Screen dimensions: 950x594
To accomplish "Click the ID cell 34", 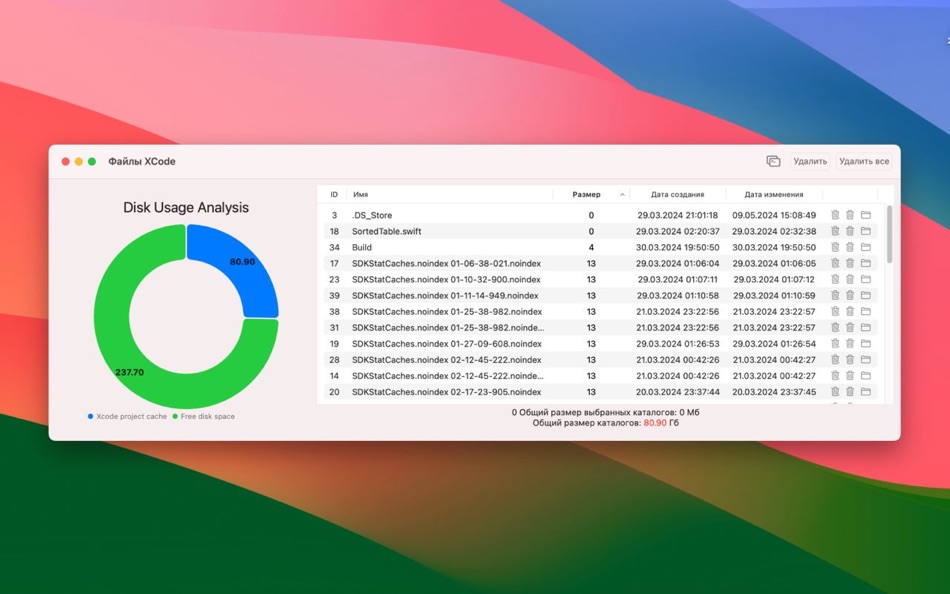I will coord(334,247).
